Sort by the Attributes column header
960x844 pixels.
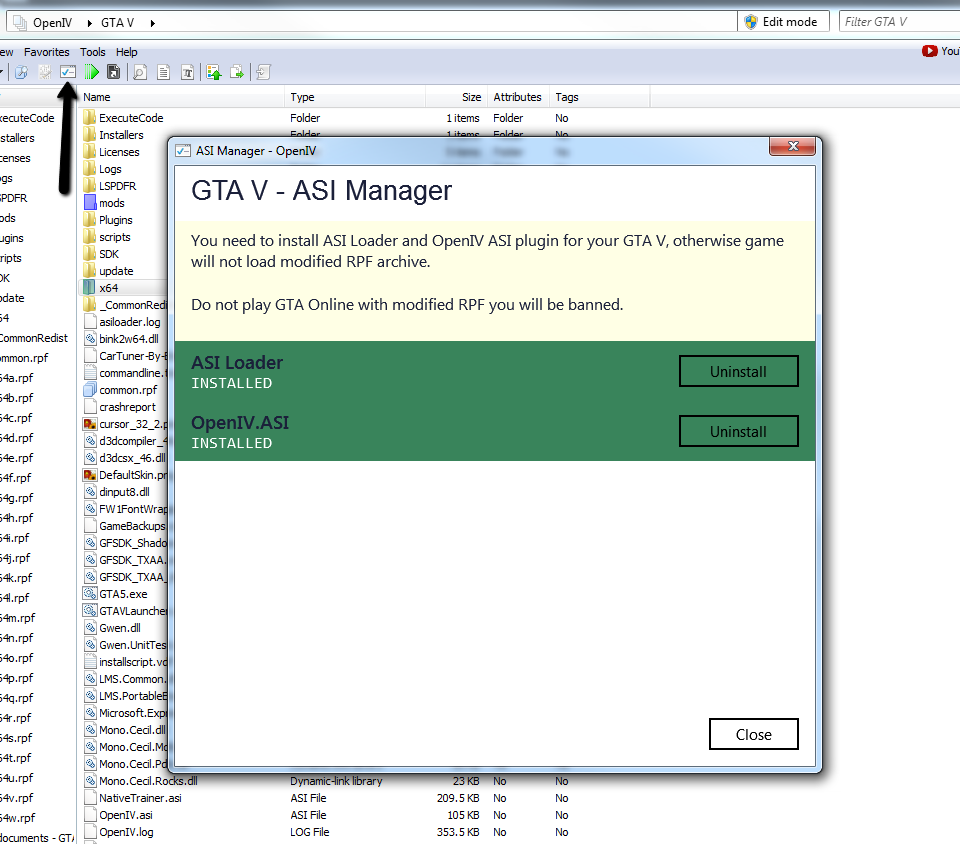517,97
